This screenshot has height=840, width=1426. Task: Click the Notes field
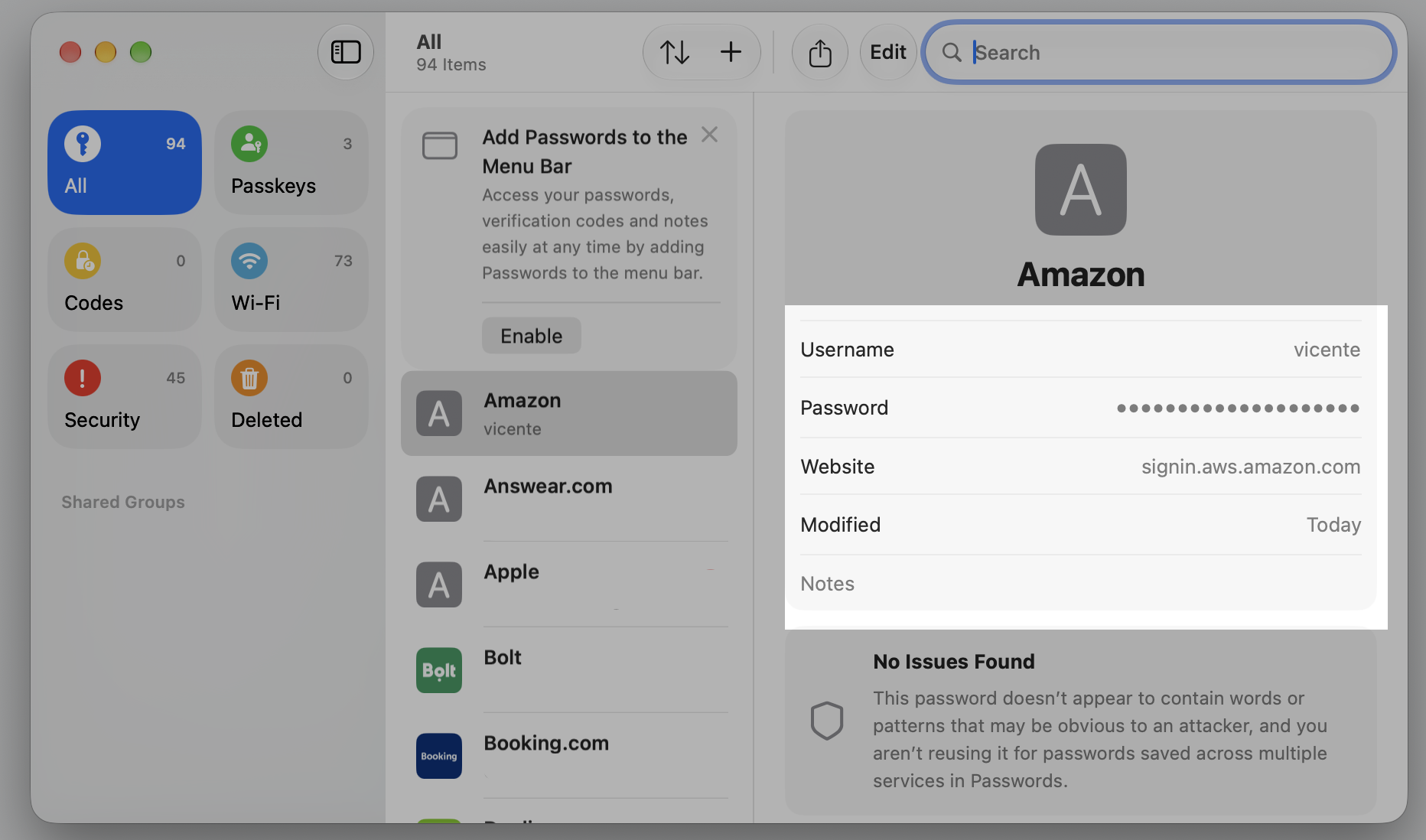[x=1080, y=584]
